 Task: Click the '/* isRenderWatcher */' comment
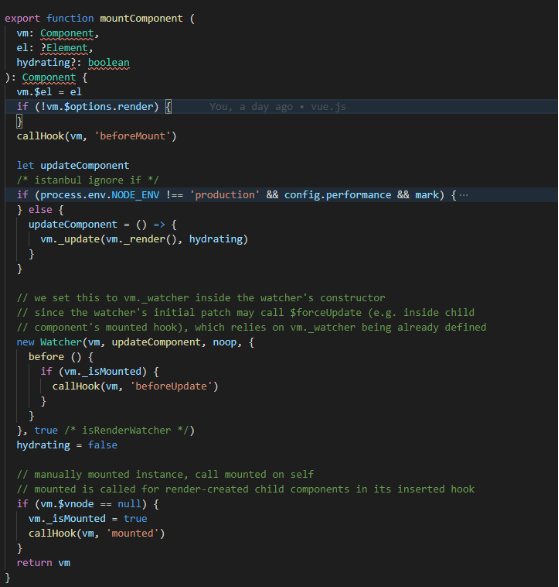tap(127, 431)
